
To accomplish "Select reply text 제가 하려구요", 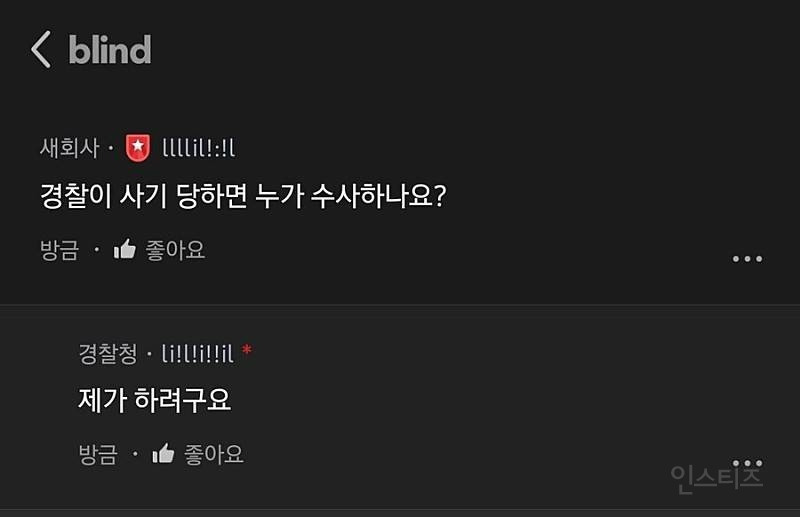I will click(155, 400).
